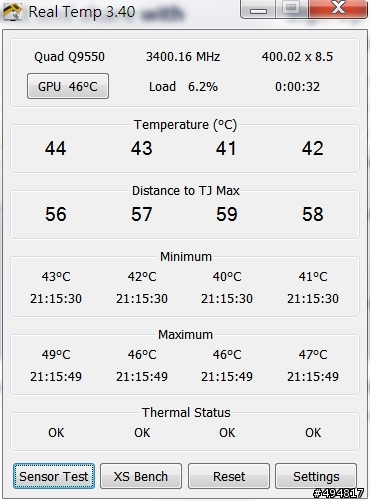370x501 pixels.
Task: Click the 400.02 x 8.5 multiplier readout
Action: click(297, 57)
